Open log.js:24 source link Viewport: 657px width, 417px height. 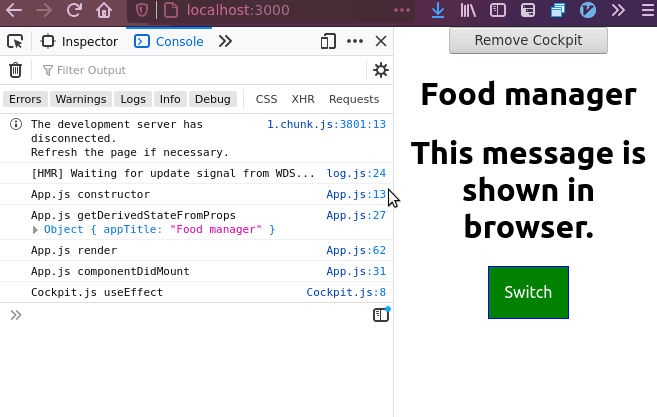(356, 174)
